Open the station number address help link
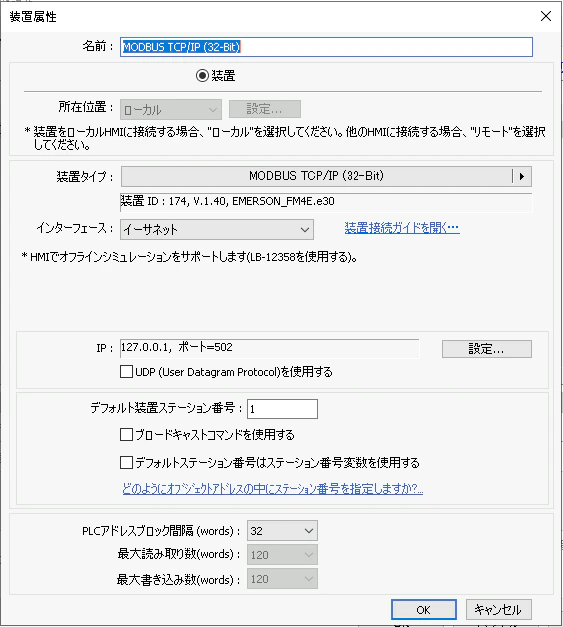The height and width of the screenshot is (627, 563). coord(273,489)
